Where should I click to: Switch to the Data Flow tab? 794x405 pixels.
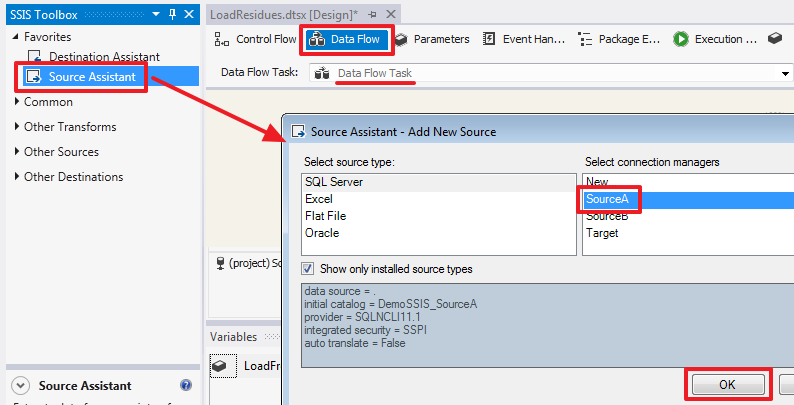tap(347, 39)
